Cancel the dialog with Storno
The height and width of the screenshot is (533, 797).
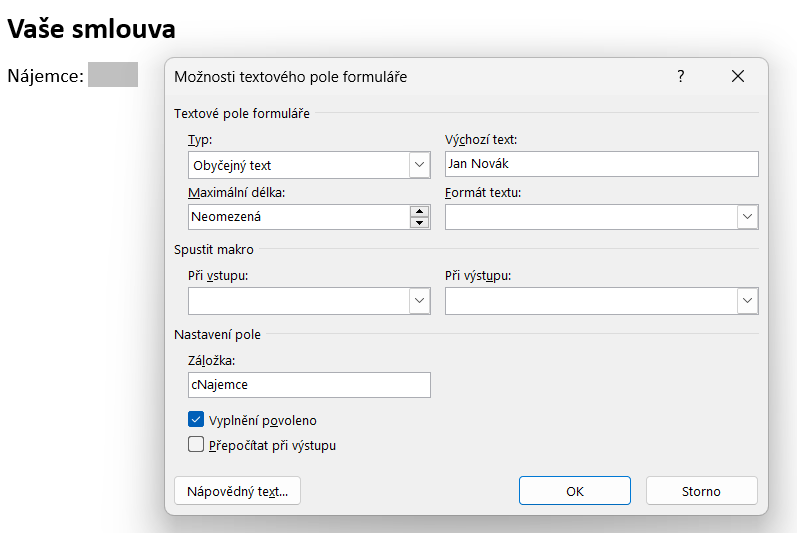(701, 491)
